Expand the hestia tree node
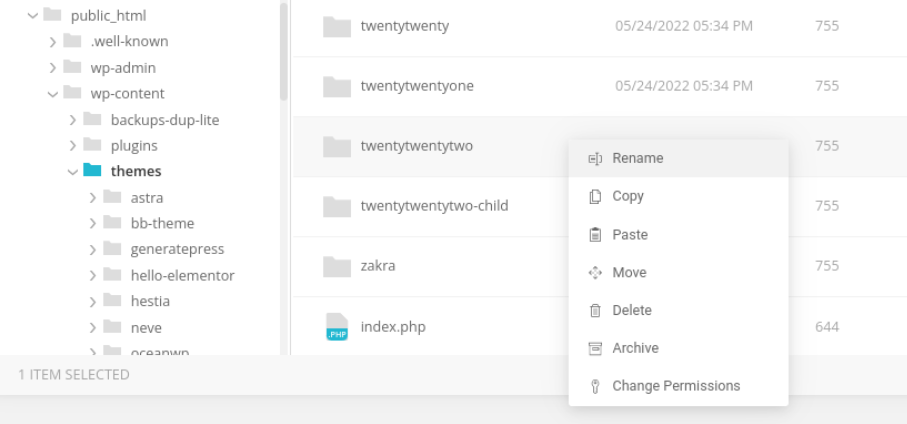The width and height of the screenshot is (907, 424). click(x=93, y=301)
